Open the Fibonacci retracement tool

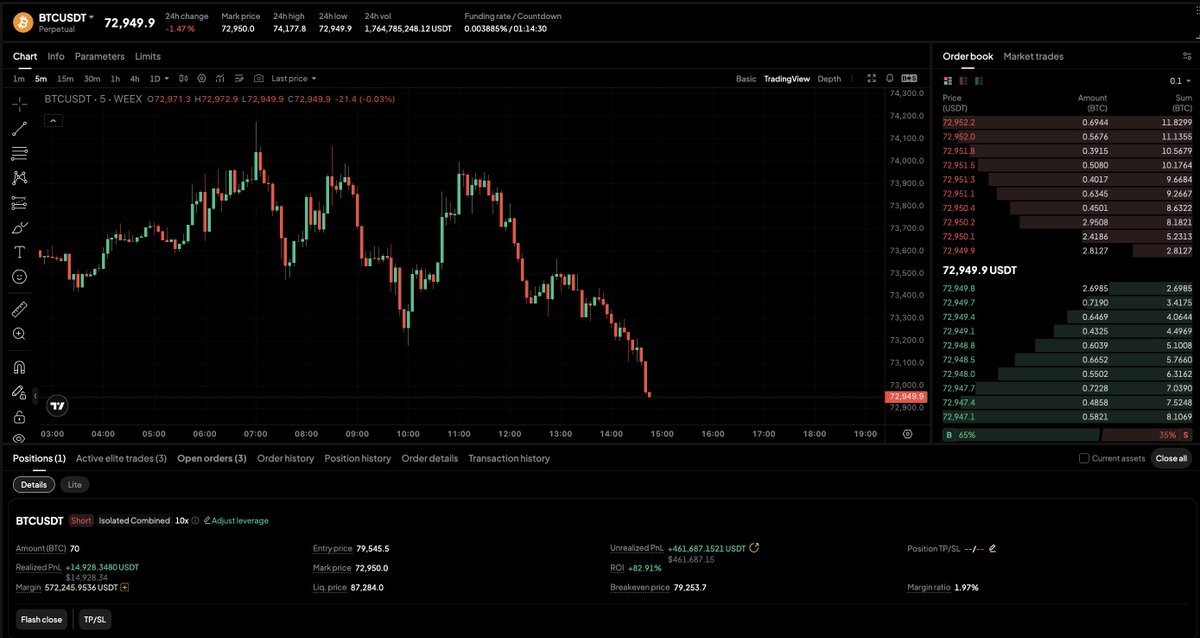point(19,153)
